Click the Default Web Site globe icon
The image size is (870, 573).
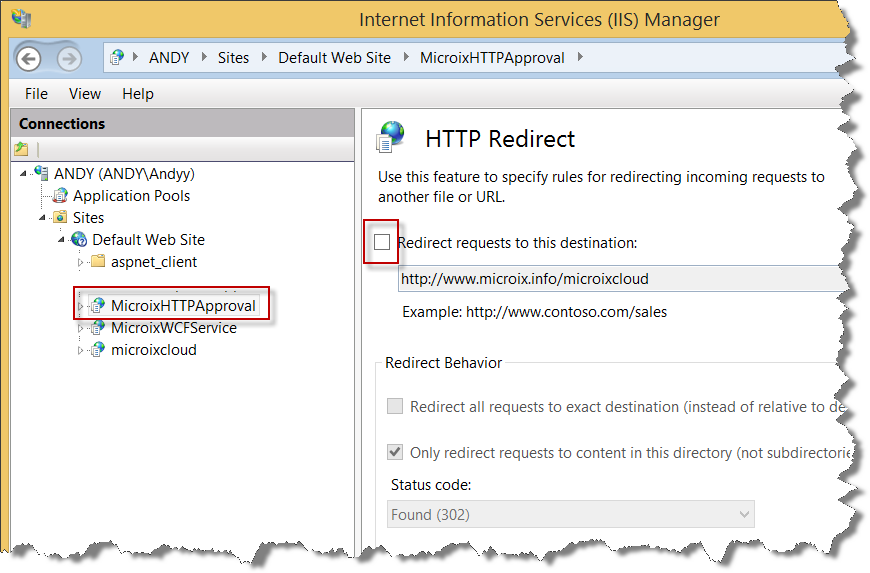(x=79, y=240)
